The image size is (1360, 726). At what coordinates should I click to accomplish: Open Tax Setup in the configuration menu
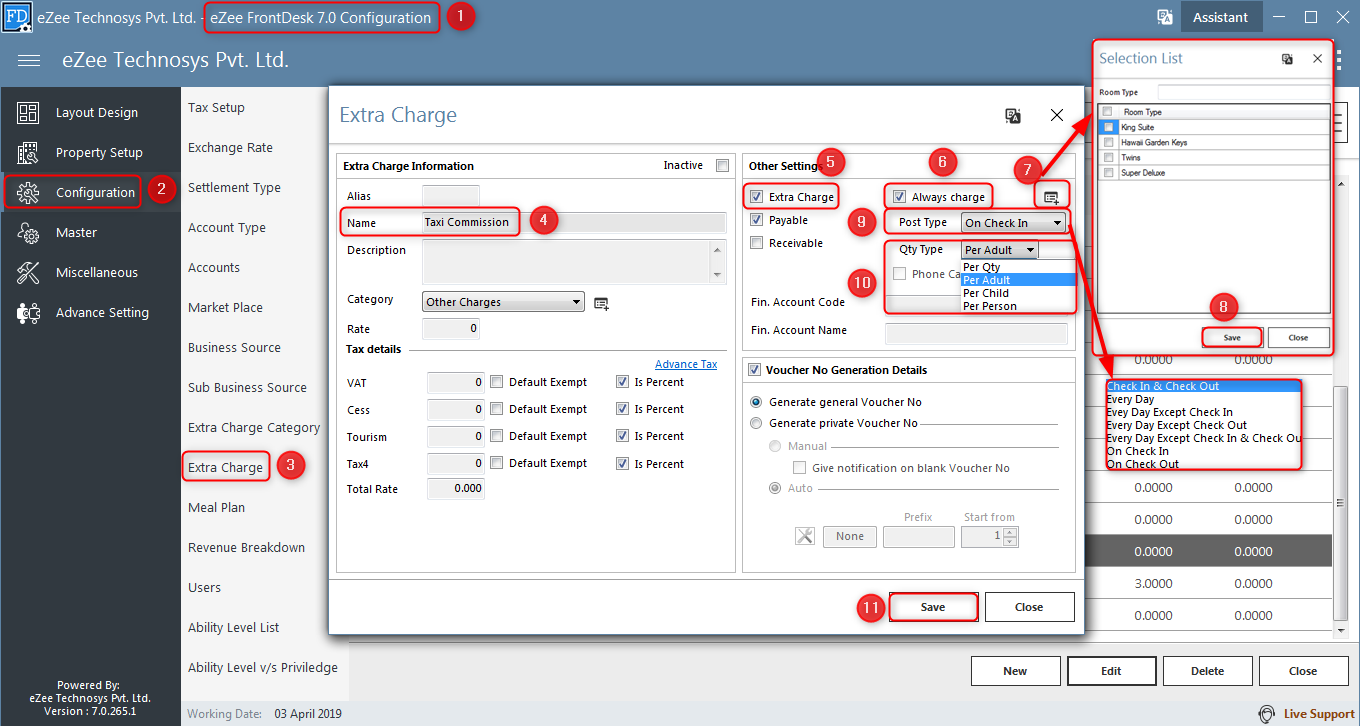(x=216, y=108)
